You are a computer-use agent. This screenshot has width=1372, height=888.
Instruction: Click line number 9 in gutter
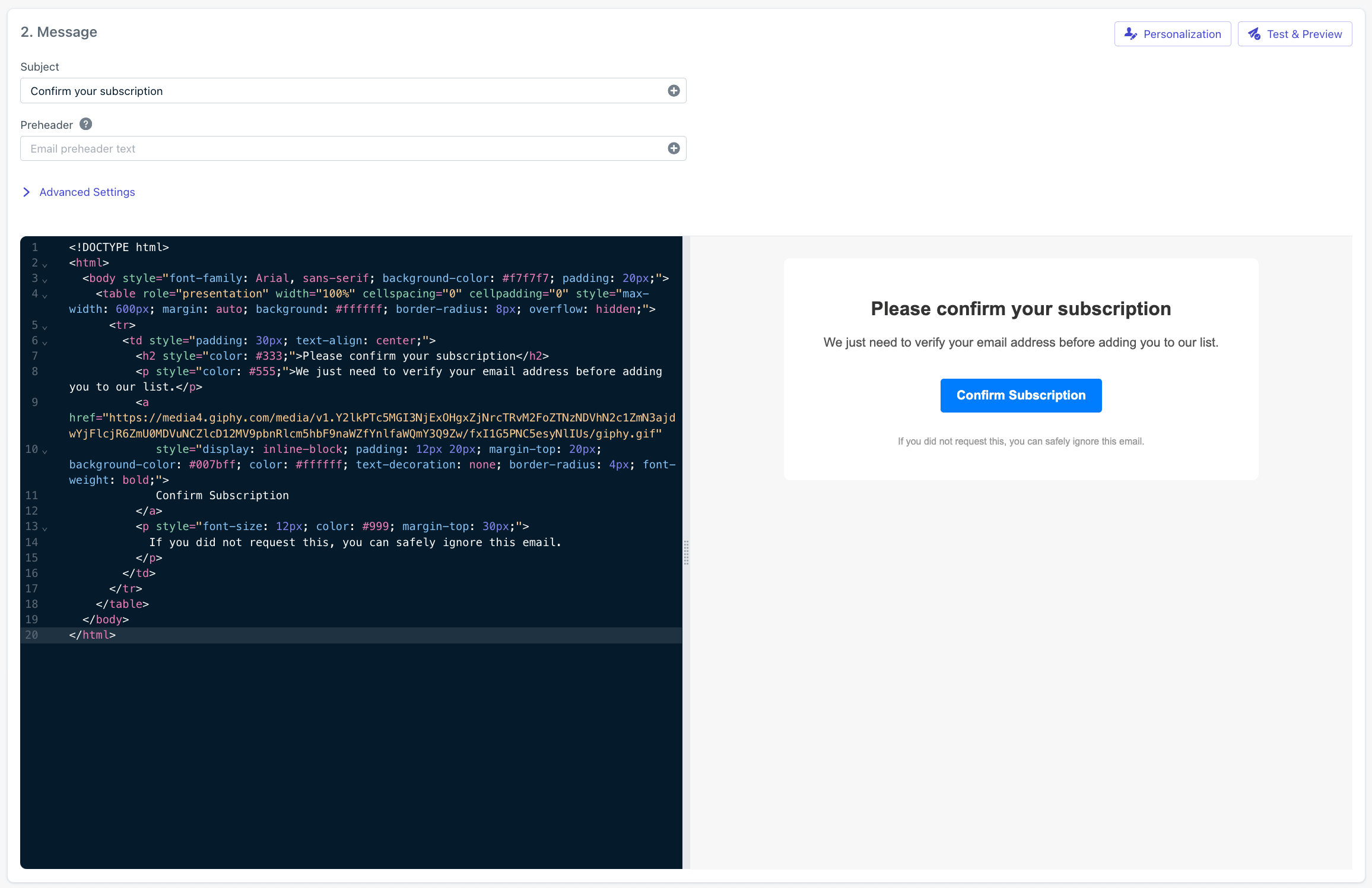[x=34, y=402]
